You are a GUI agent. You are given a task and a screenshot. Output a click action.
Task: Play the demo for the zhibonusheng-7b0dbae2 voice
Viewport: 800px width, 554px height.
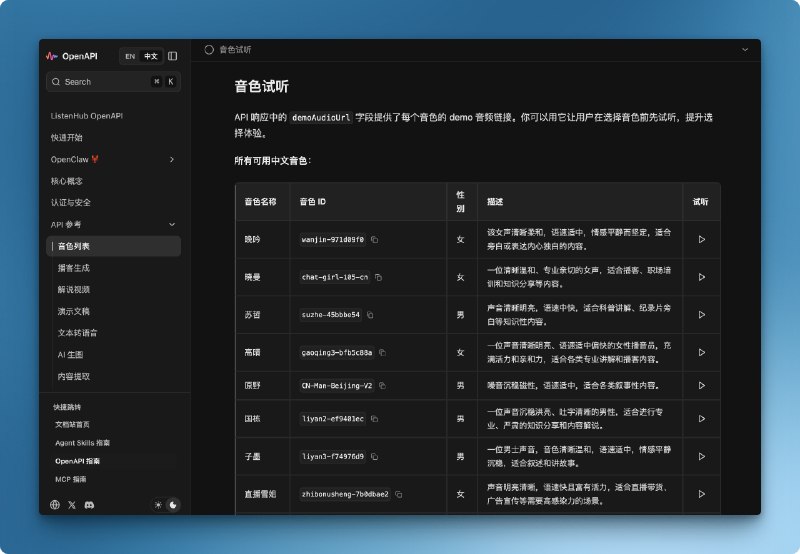tap(702, 494)
